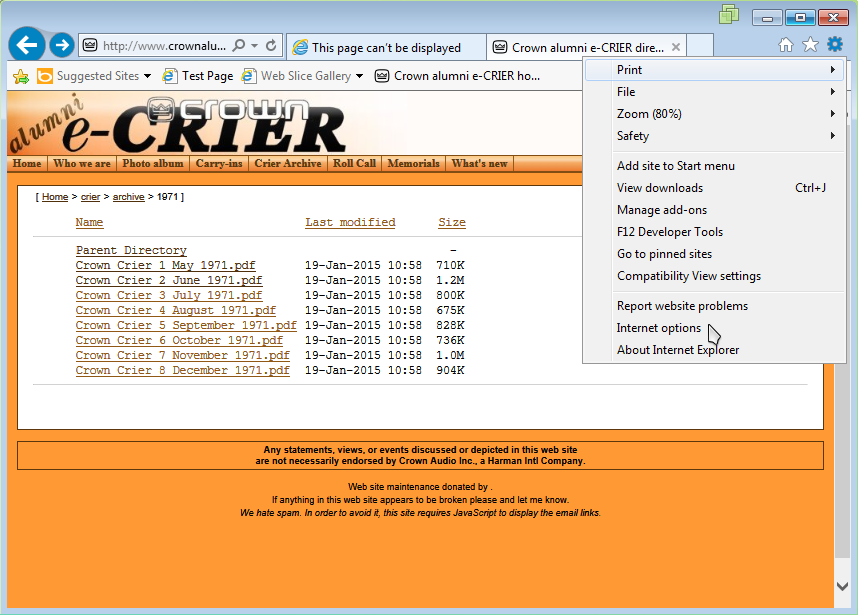Click the Tools gear icon
The width and height of the screenshot is (858, 615).
click(x=835, y=45)
